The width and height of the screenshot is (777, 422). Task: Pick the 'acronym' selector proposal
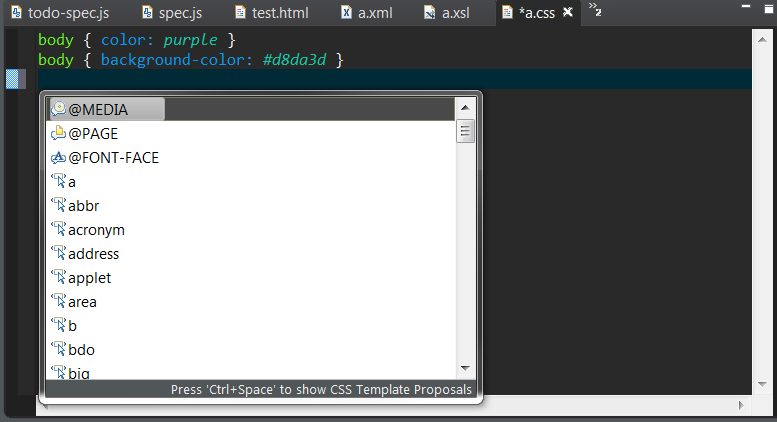pos(250,230)
